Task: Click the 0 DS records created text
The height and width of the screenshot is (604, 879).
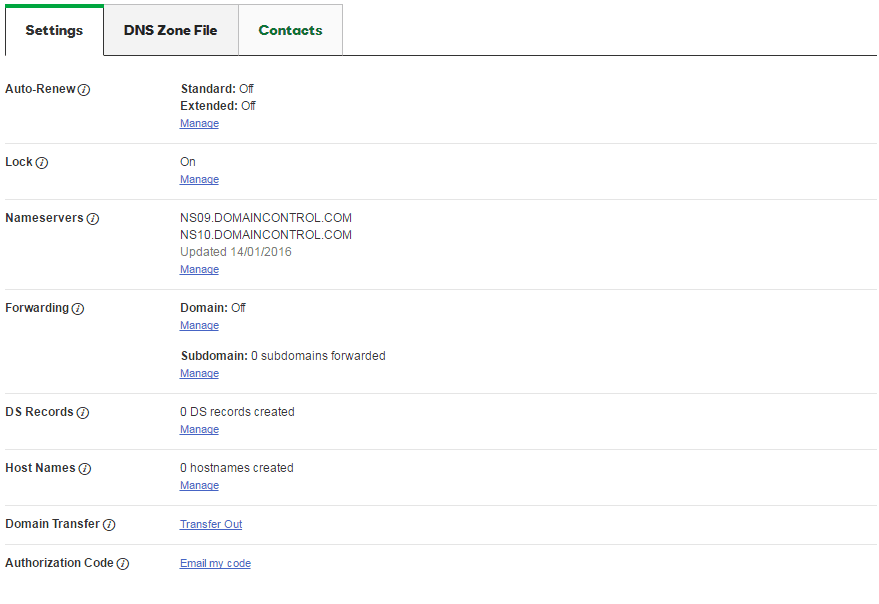Action: coord(237,412)
